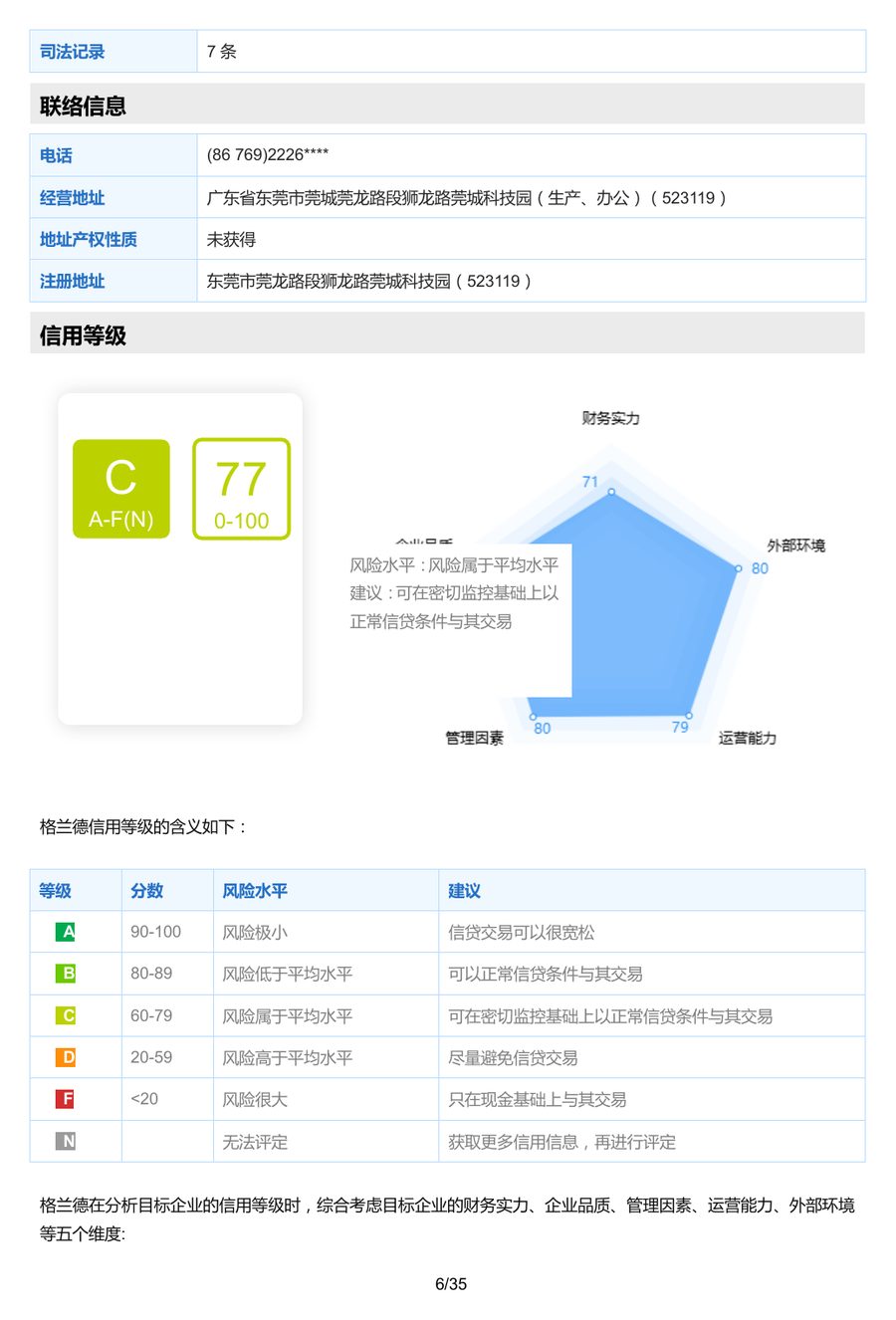
Task: Click the large C rating tile A-F(N)
Action: (121, 489)
